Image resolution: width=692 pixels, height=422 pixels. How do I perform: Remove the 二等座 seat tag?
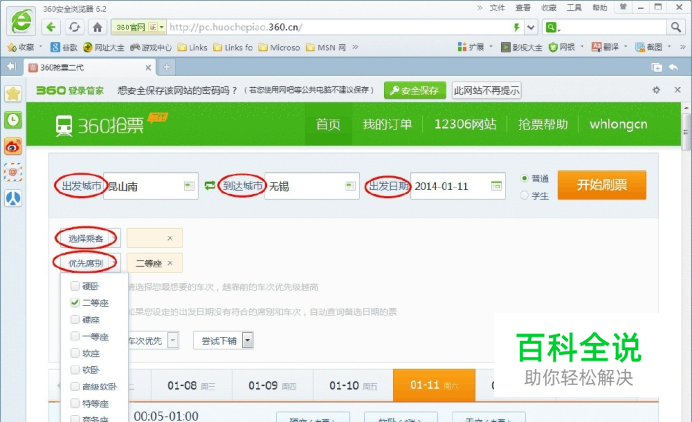[x=170, y=264]
